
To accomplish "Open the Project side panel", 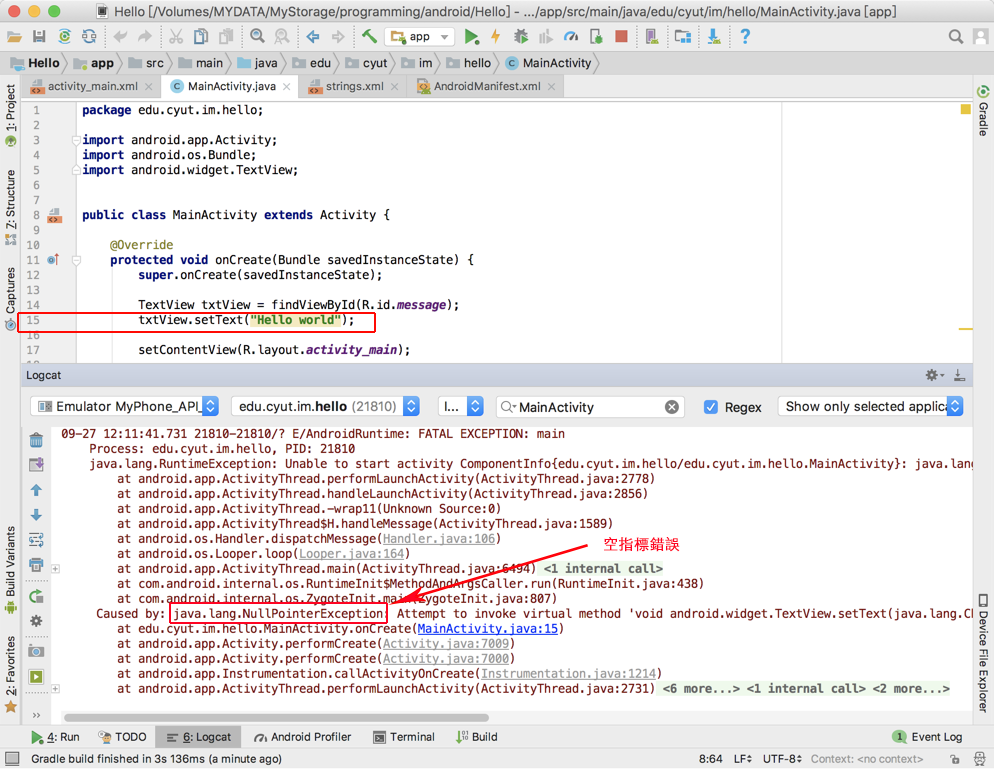I will pyautogui.click(x=10, y=115).
